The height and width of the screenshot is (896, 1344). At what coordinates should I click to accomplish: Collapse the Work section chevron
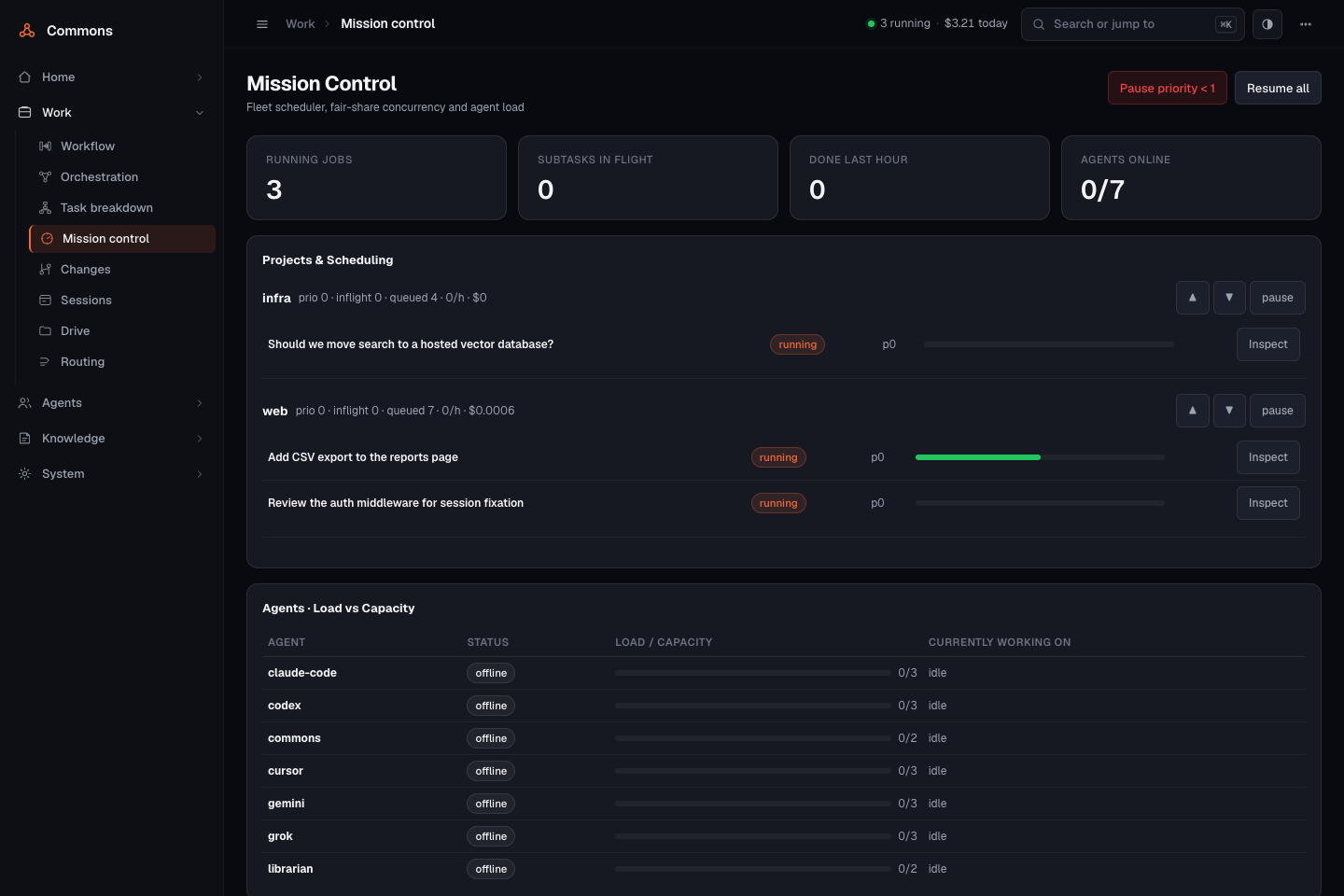click(x=200, y=113)
